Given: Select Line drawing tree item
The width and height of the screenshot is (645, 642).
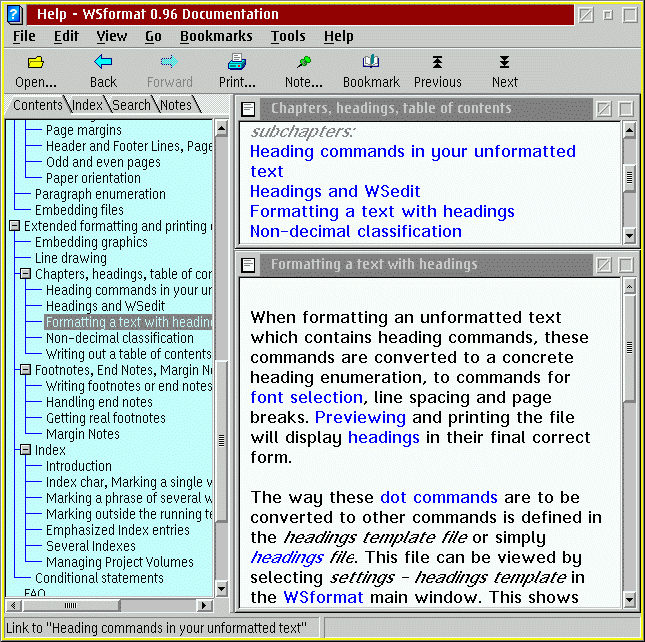Looking at the screenshot, I should coord(71,258).
